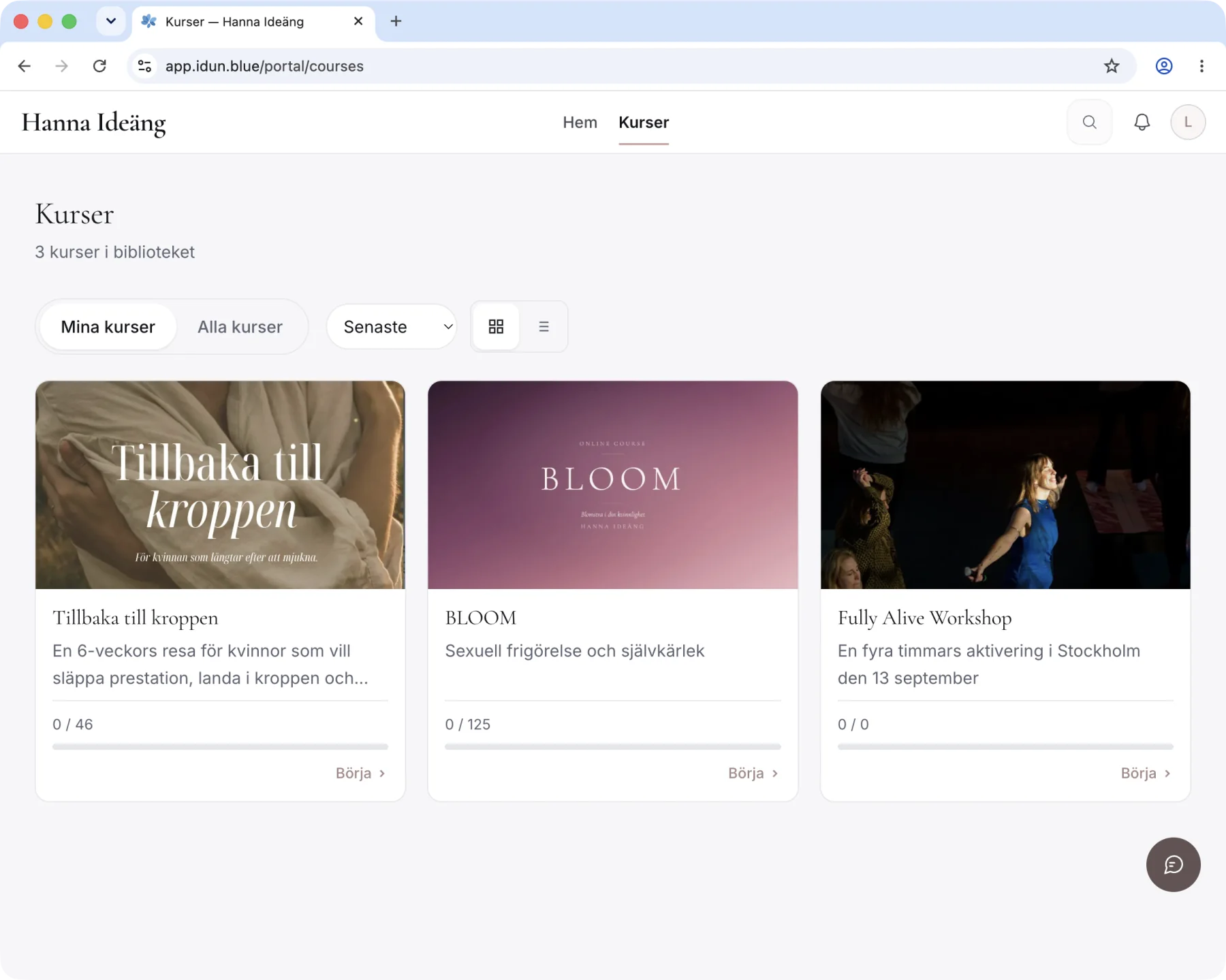Click Börja on the BLOOM course

(x=753, y=773)
